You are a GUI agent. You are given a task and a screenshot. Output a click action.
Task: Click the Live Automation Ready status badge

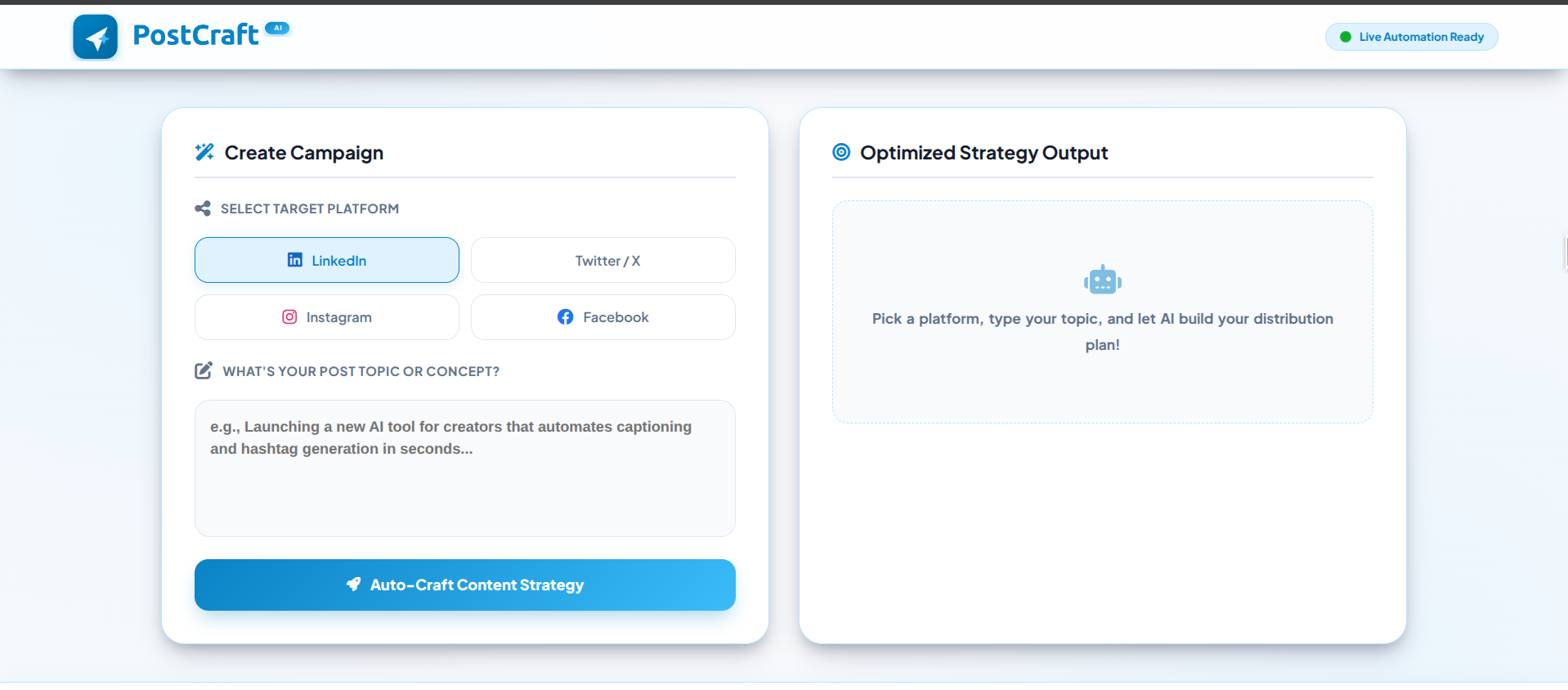click(1412, 37)
